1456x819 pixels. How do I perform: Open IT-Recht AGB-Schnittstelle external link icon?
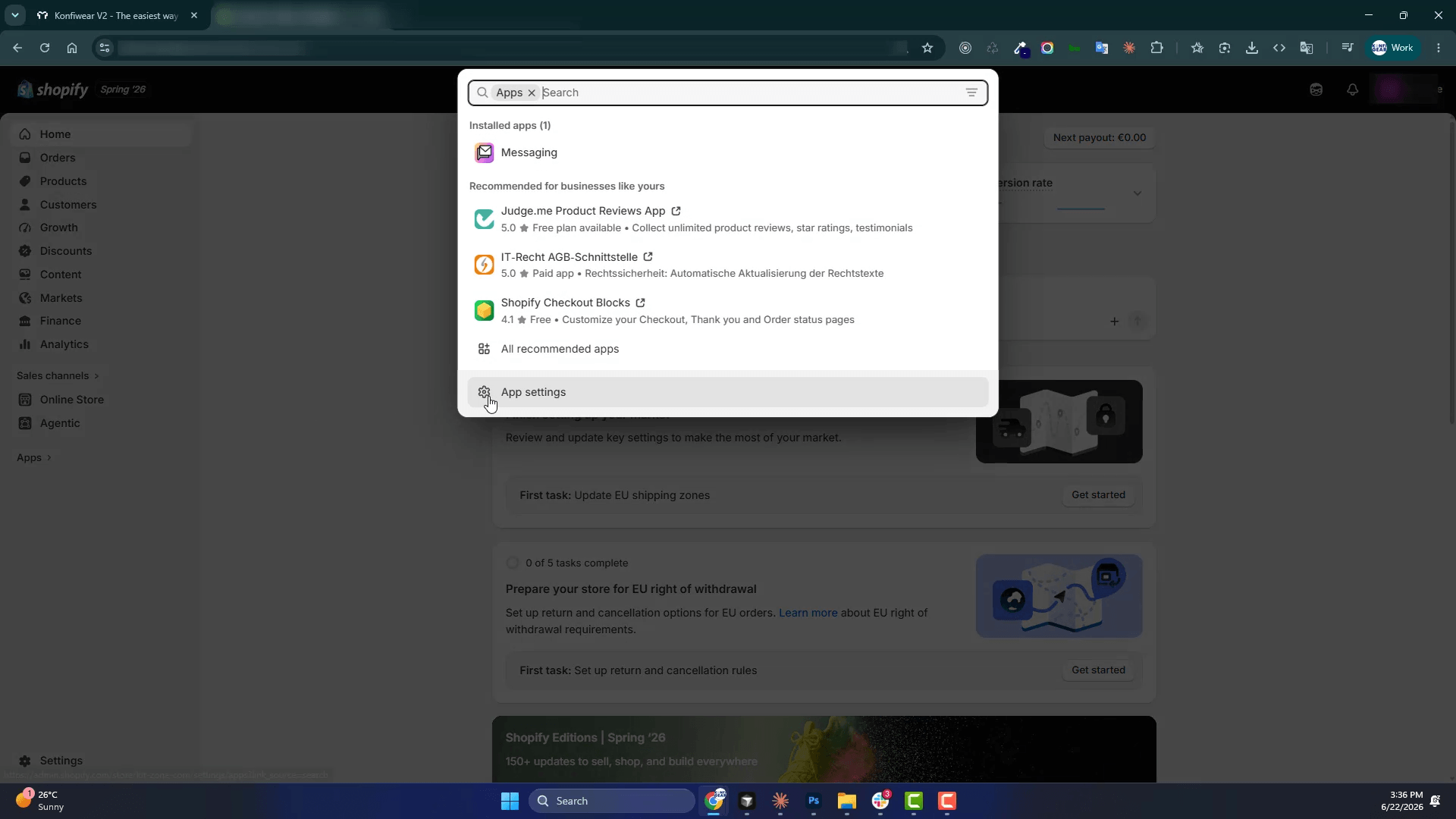click(x=648, y=257)
